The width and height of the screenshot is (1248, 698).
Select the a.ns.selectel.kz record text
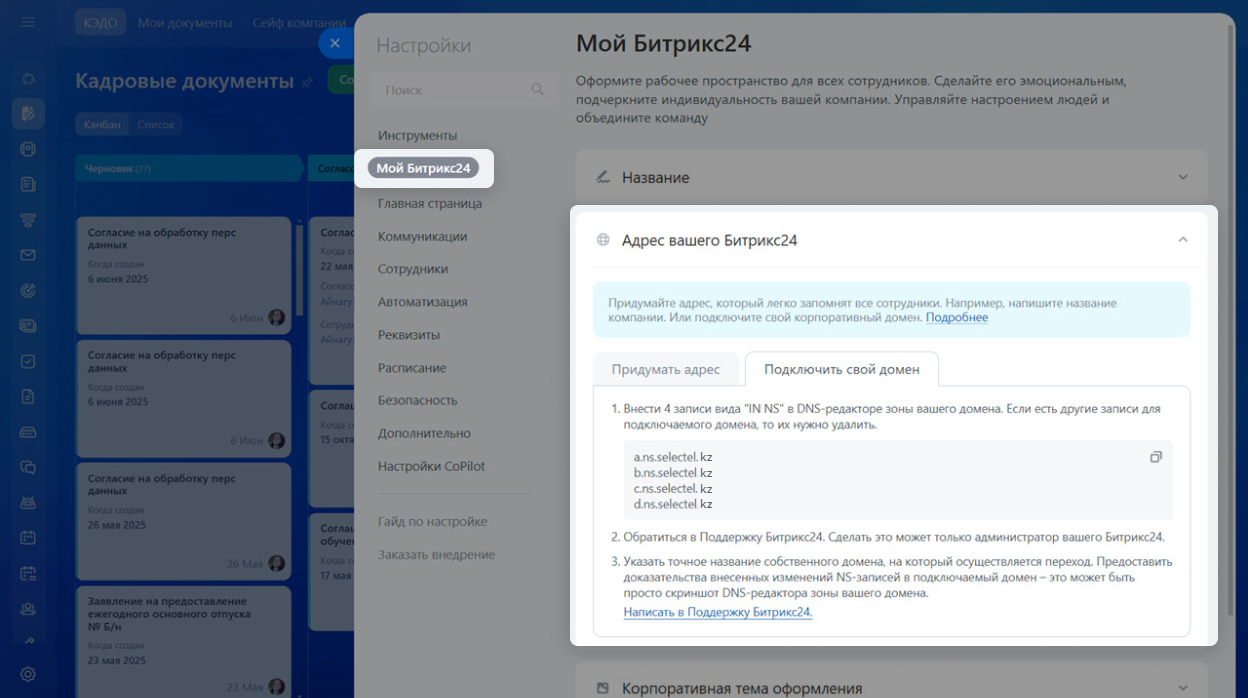click(x=673, y=457)
